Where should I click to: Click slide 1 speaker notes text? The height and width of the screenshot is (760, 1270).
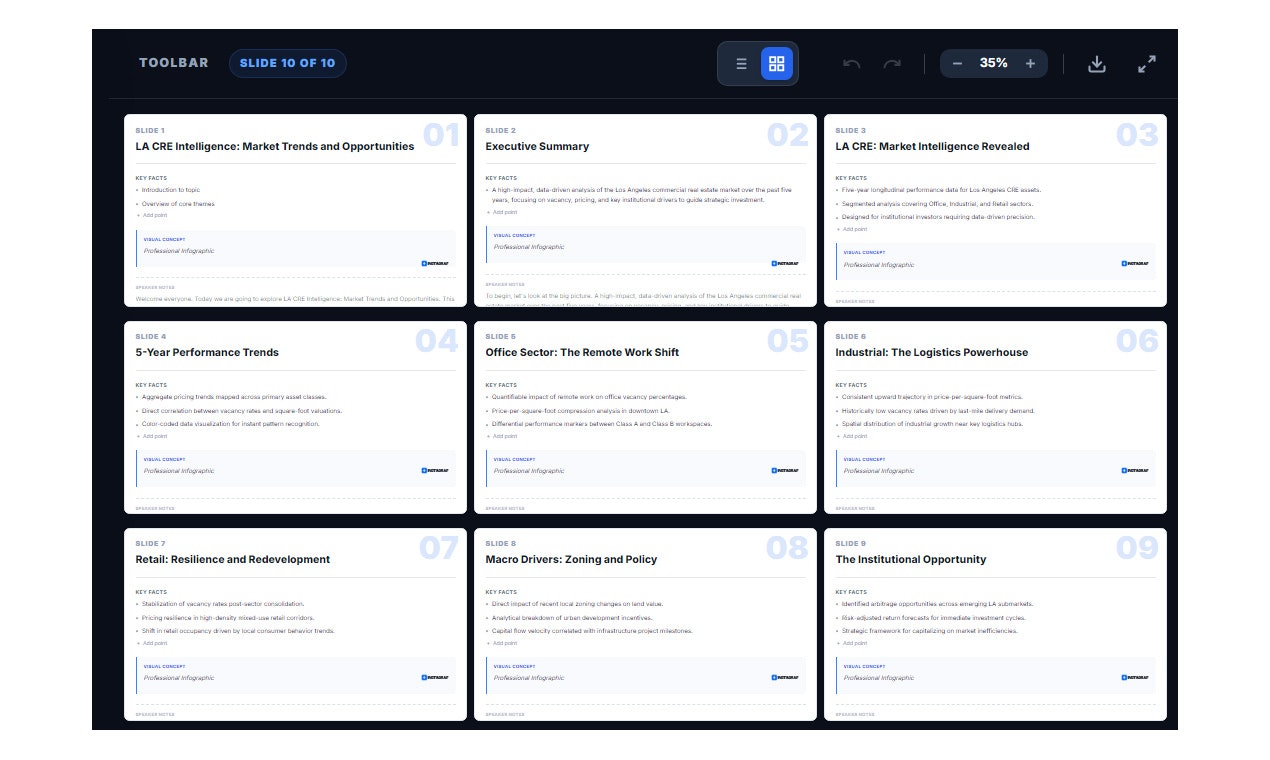coord(295,298)
